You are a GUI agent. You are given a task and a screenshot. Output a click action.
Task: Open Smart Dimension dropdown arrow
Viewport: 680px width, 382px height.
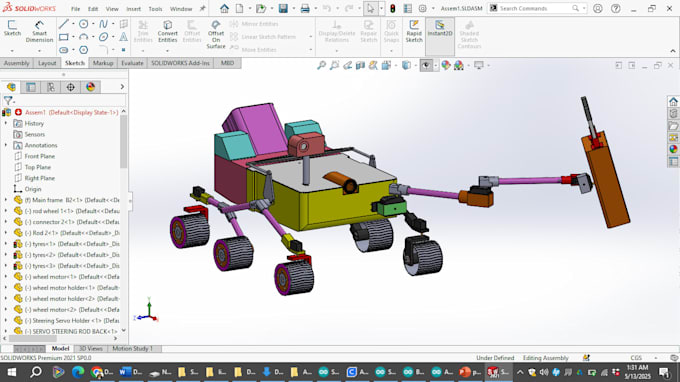tap(39, 51)
